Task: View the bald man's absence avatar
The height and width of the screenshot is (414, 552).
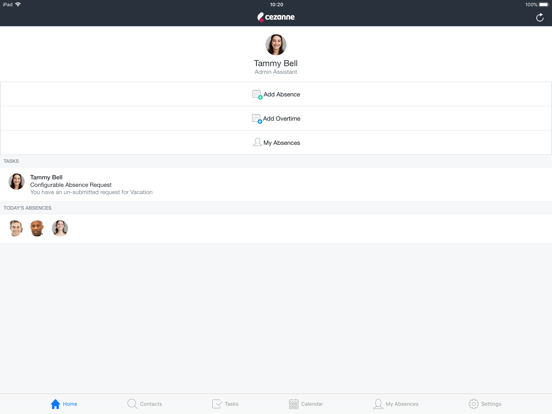Action: [x=37, y=228]
